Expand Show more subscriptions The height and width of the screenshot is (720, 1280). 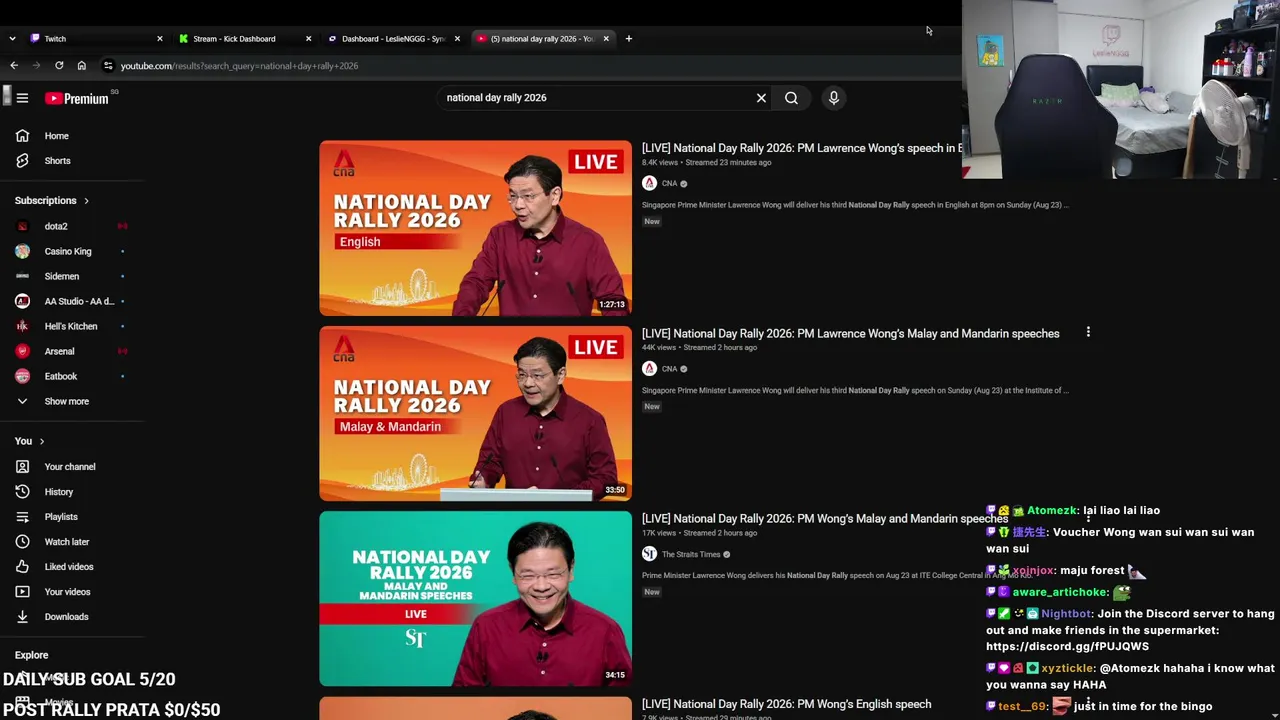tap(66, 401)
